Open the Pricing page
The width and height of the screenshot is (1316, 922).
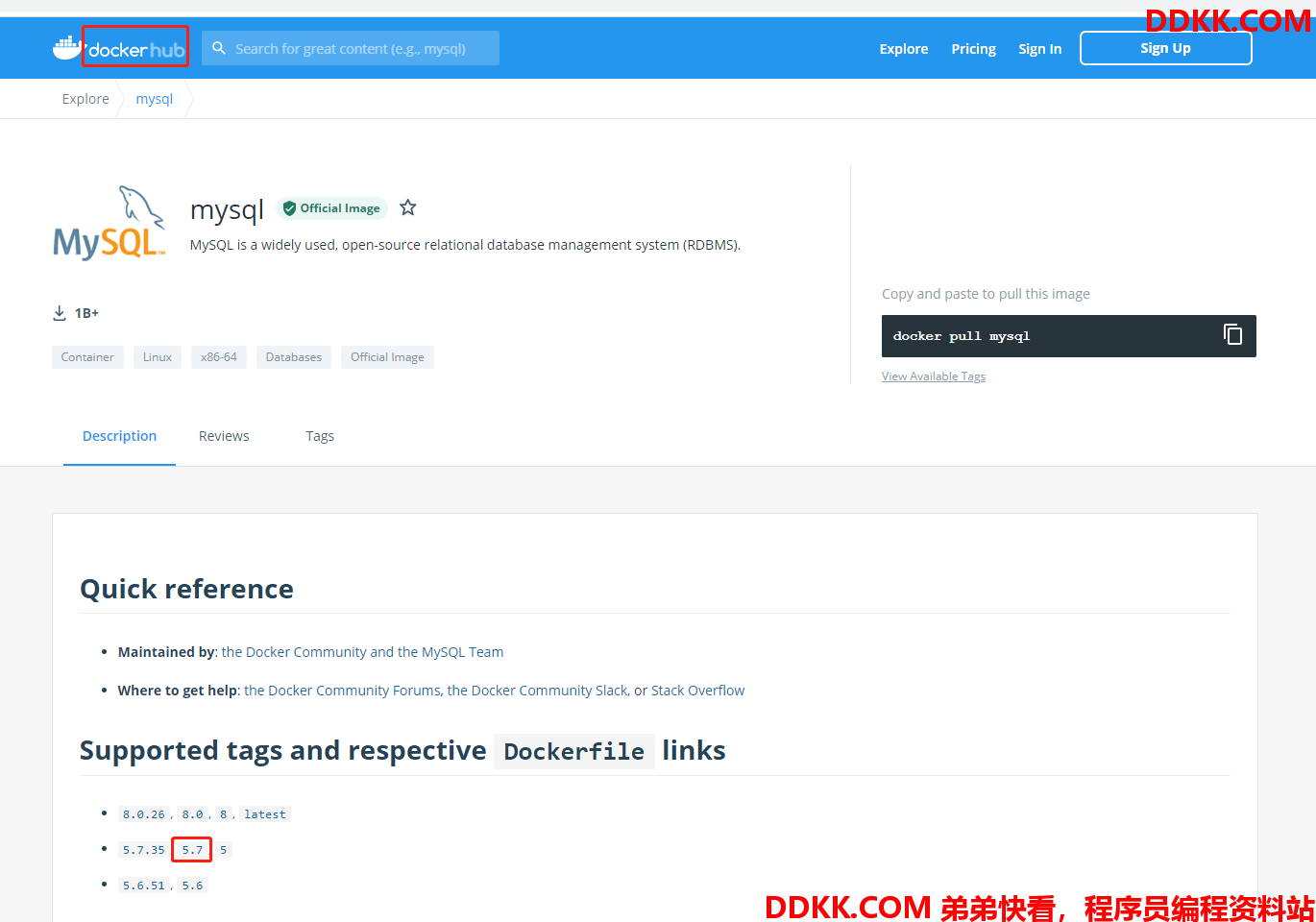point(973,49)
